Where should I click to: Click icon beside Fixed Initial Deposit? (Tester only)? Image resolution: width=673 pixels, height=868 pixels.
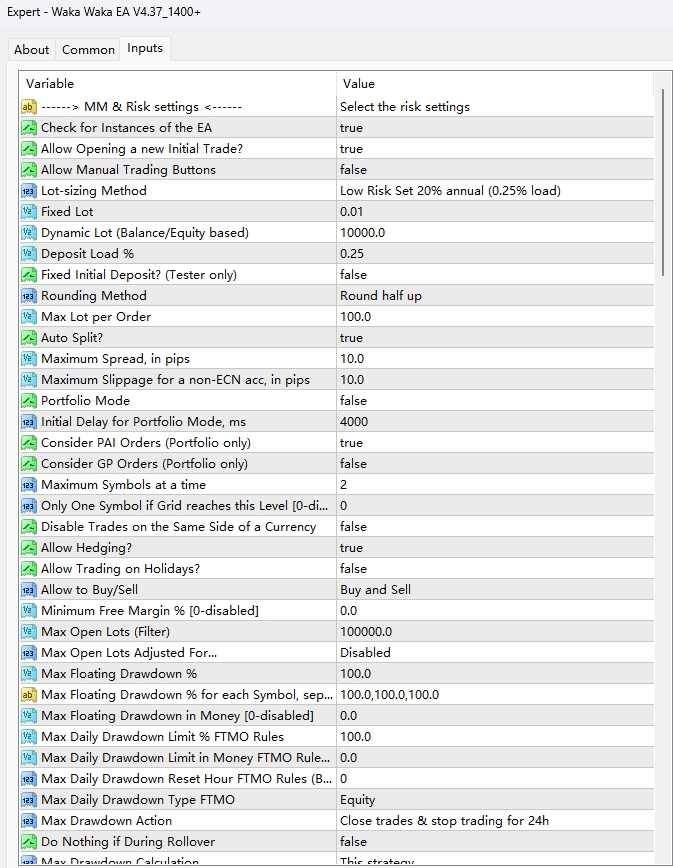point(29,275)
